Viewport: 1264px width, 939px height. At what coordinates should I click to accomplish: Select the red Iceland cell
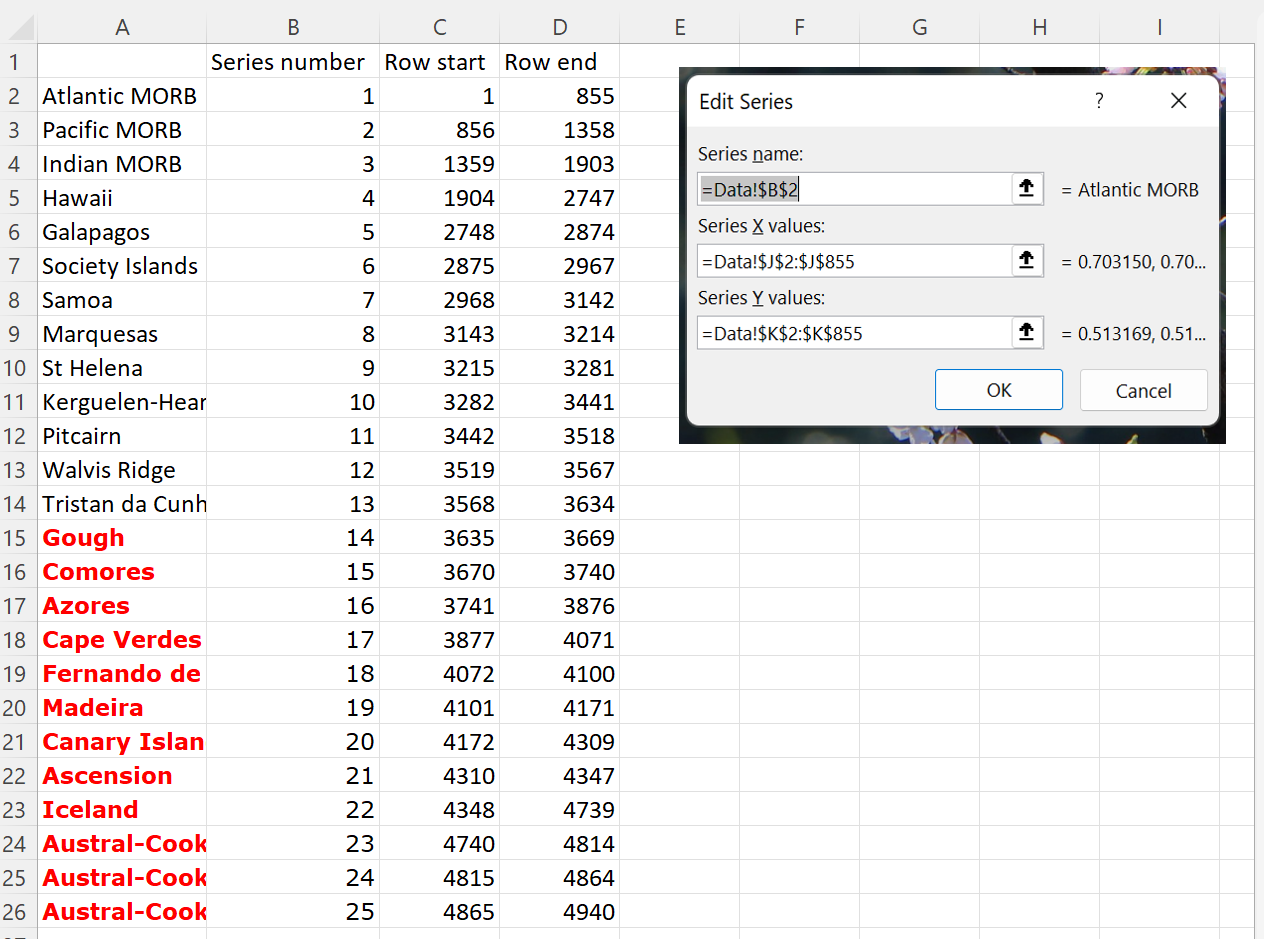click(x=122, y=810)
